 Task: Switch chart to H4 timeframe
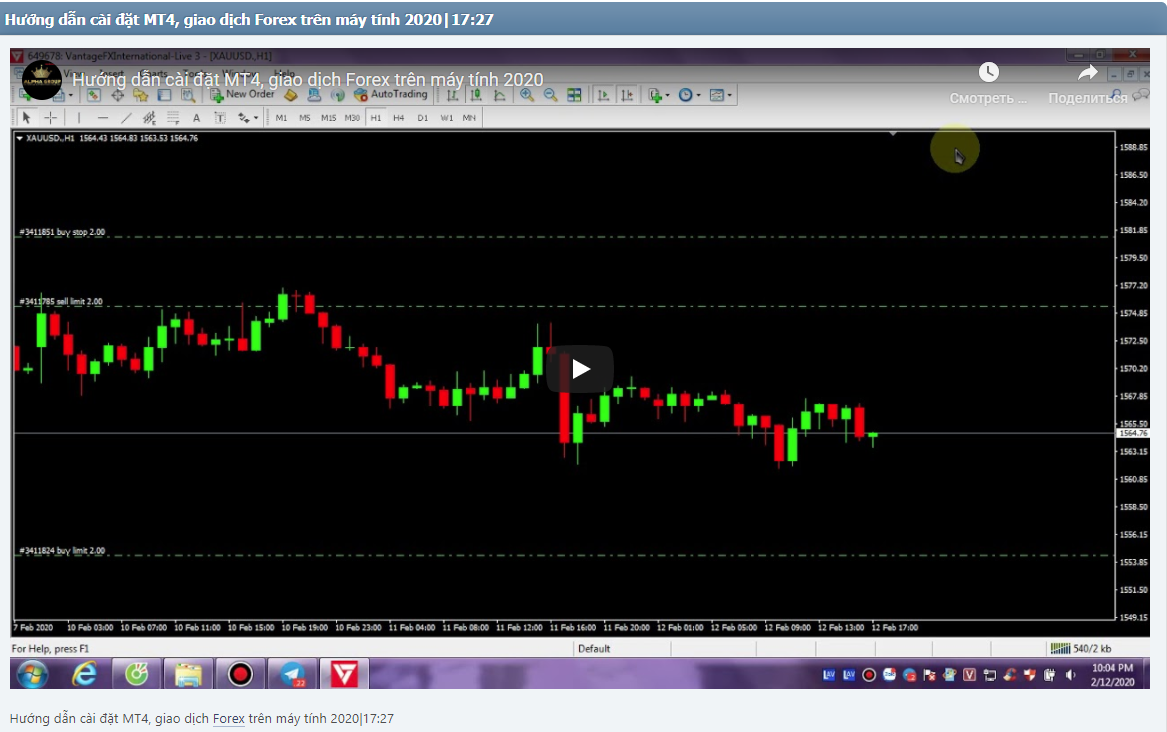coord(398,118)
